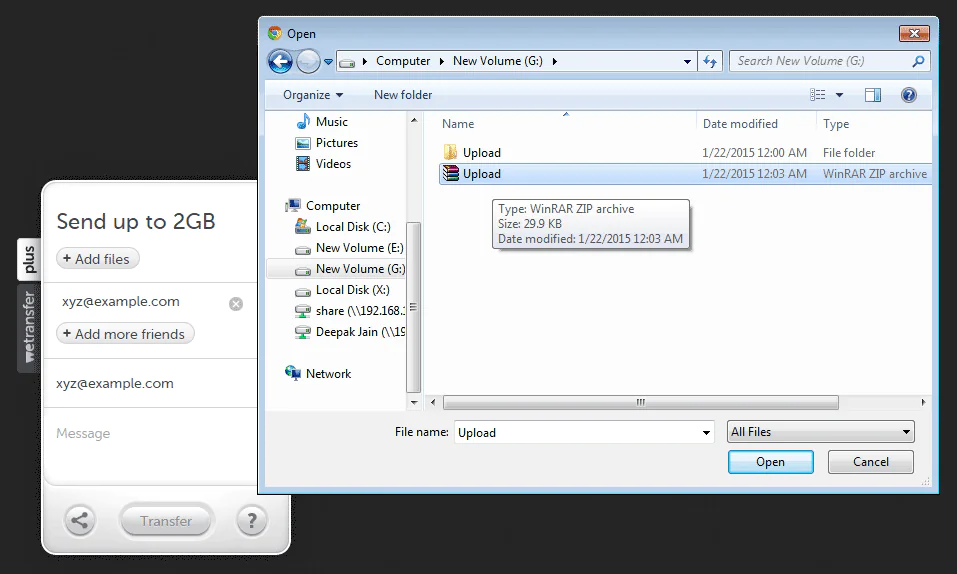Click Computer in the address breadcrumb
The width and height of the screenshot is (957, 574).
point(403,61)
